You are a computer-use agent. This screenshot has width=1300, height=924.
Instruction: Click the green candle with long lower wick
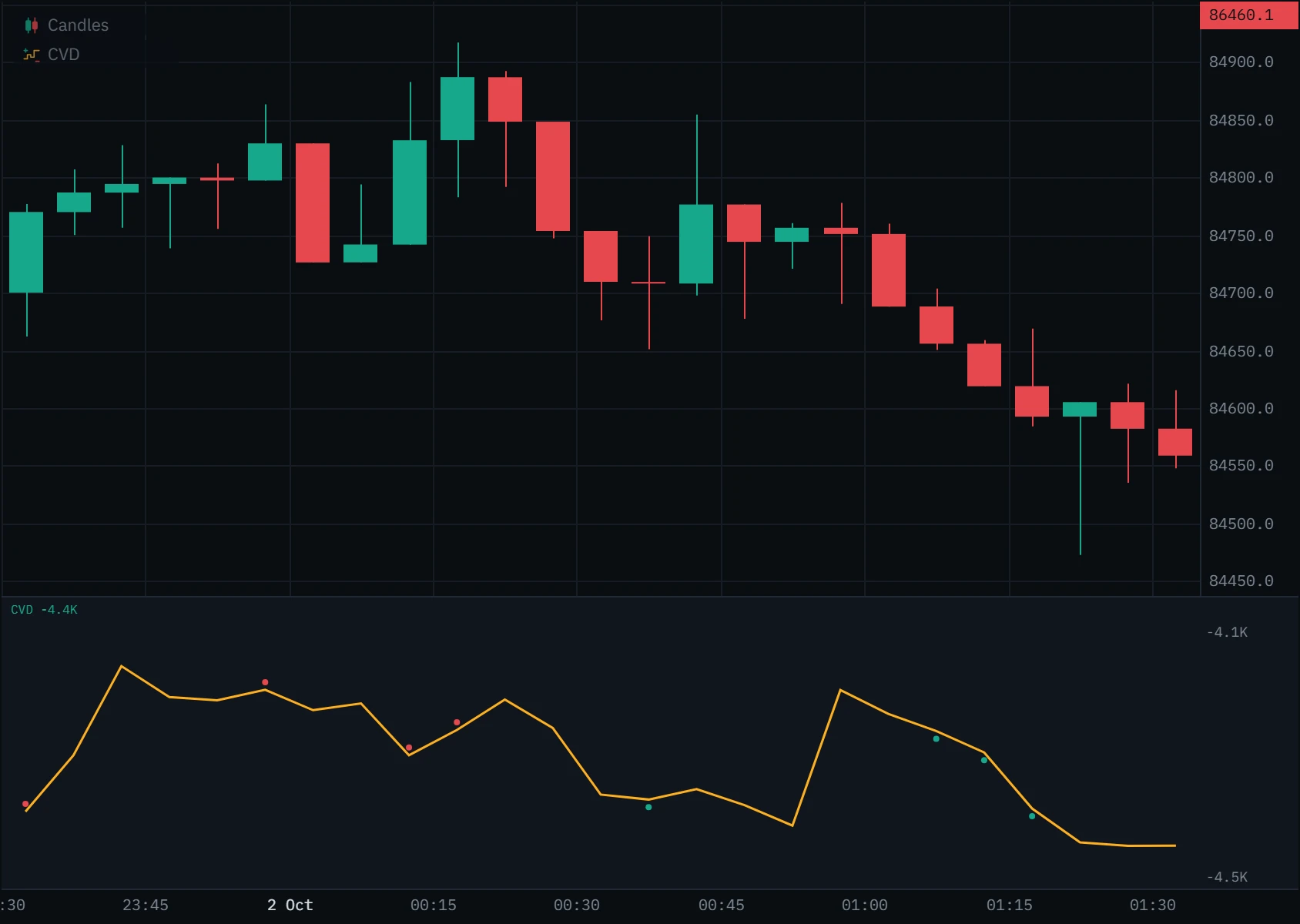[1080, 410]
